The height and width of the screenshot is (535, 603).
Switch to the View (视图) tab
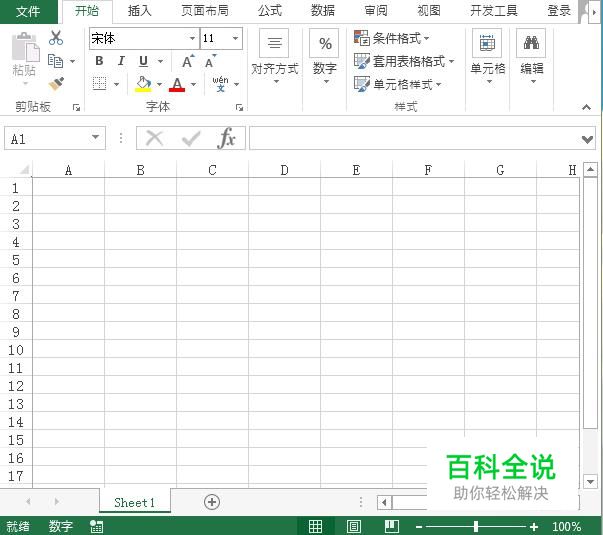(x=429, y=11)
